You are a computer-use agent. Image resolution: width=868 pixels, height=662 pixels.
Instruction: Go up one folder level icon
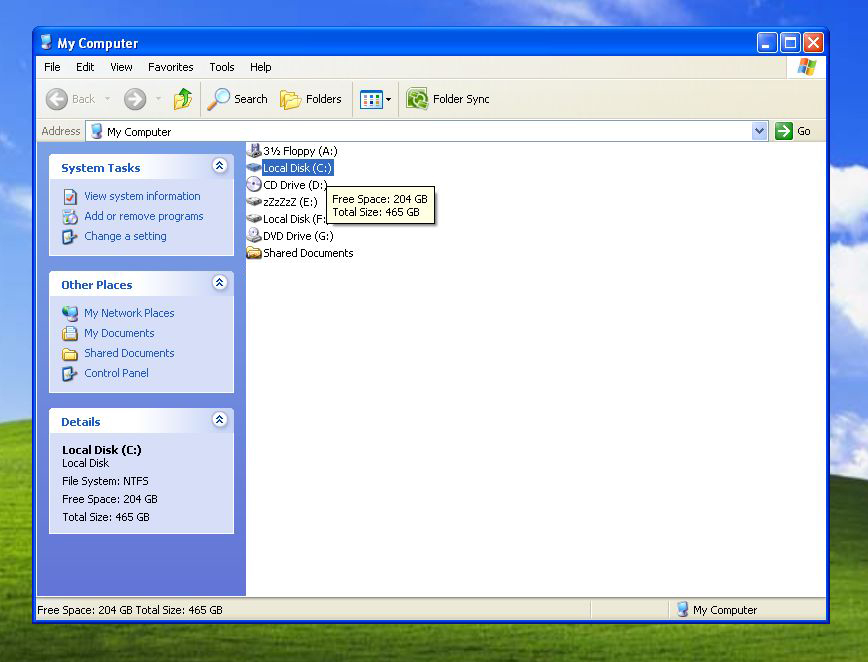pos(183,99)
